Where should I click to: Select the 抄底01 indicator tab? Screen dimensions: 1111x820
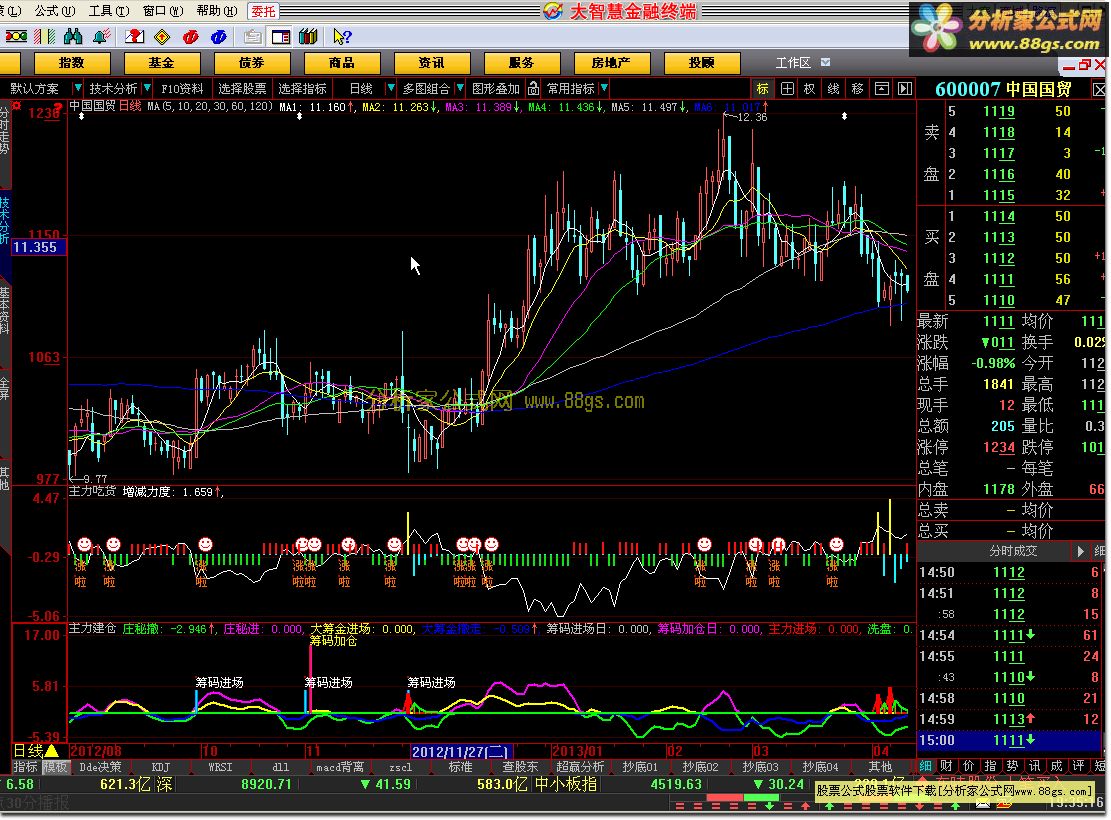(641, 767)
